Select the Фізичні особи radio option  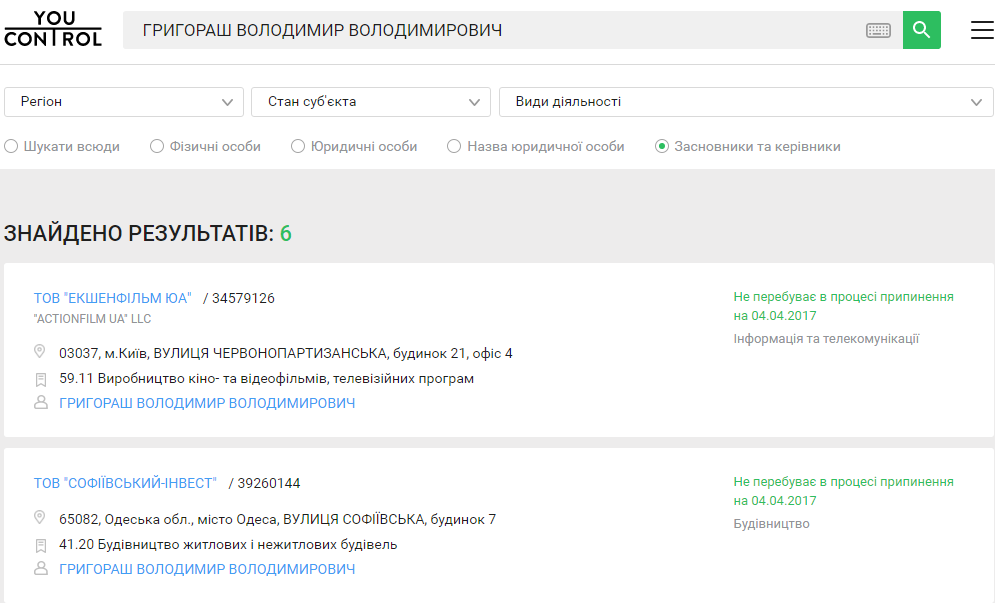pyautogui.click(x=157, y=147)
